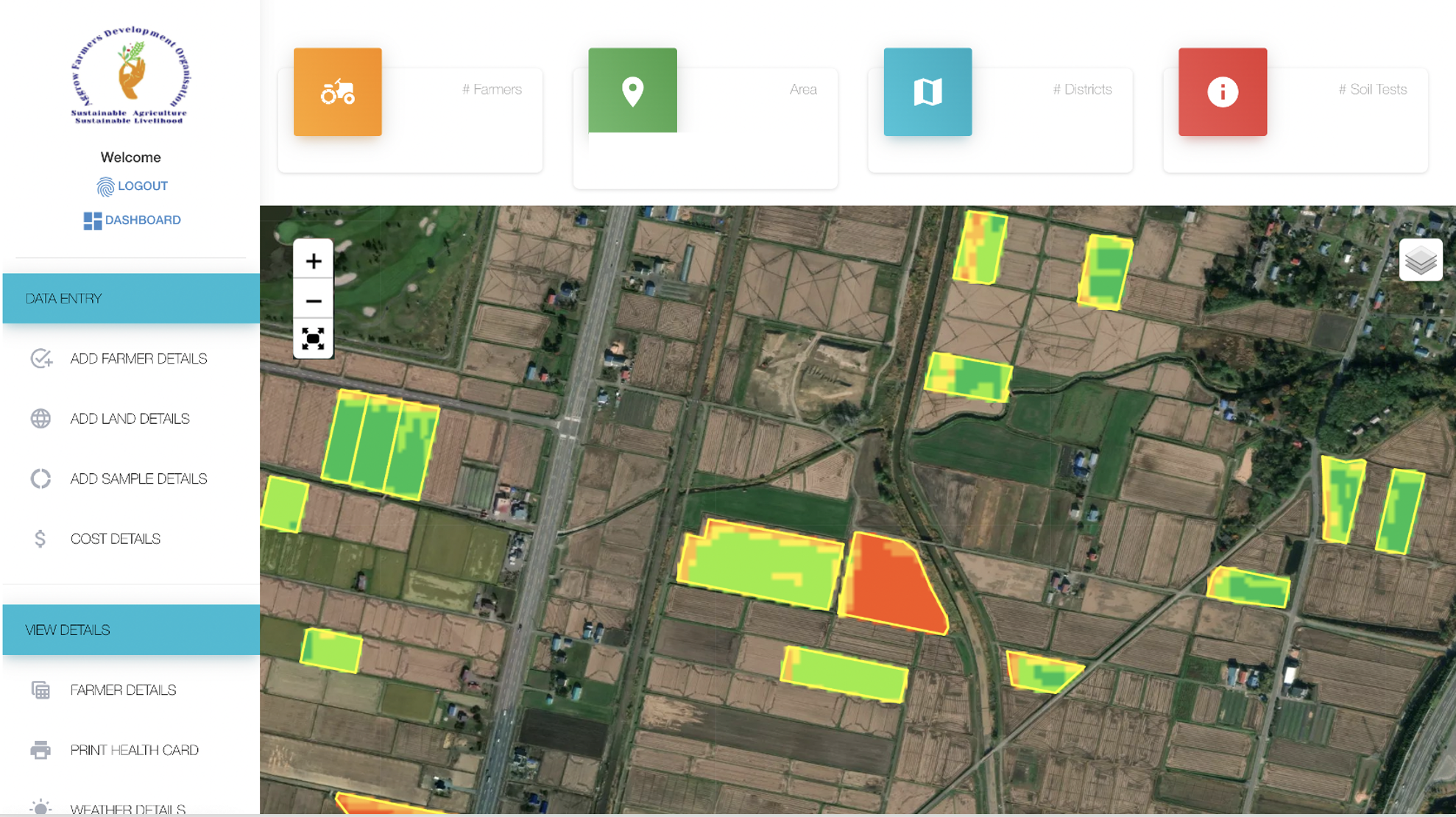Click the View Details section header
Image resolution: width=1456 pixels, height=817 pixels.
131,630
